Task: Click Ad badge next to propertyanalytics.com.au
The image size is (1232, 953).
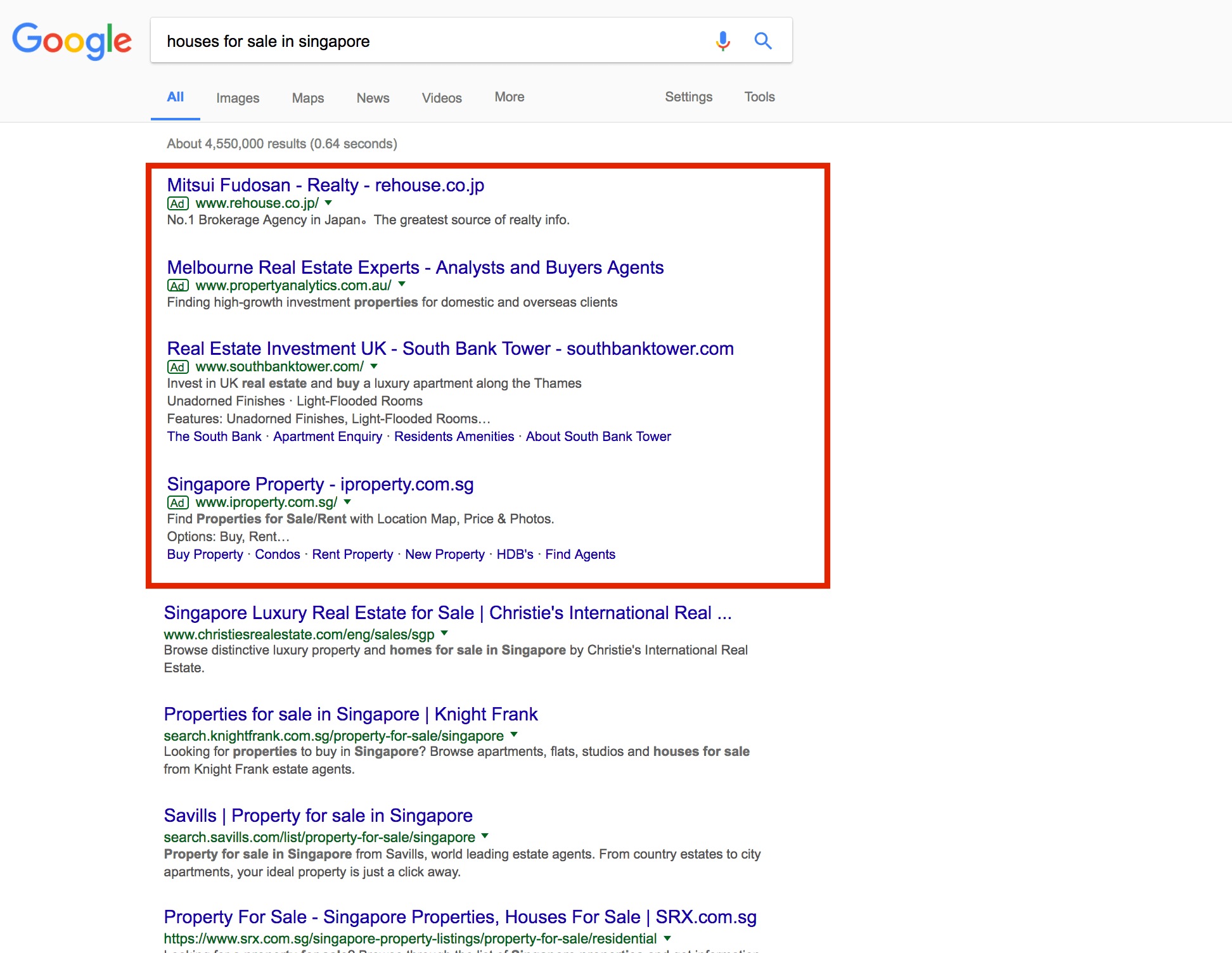Action: point(177,286)
